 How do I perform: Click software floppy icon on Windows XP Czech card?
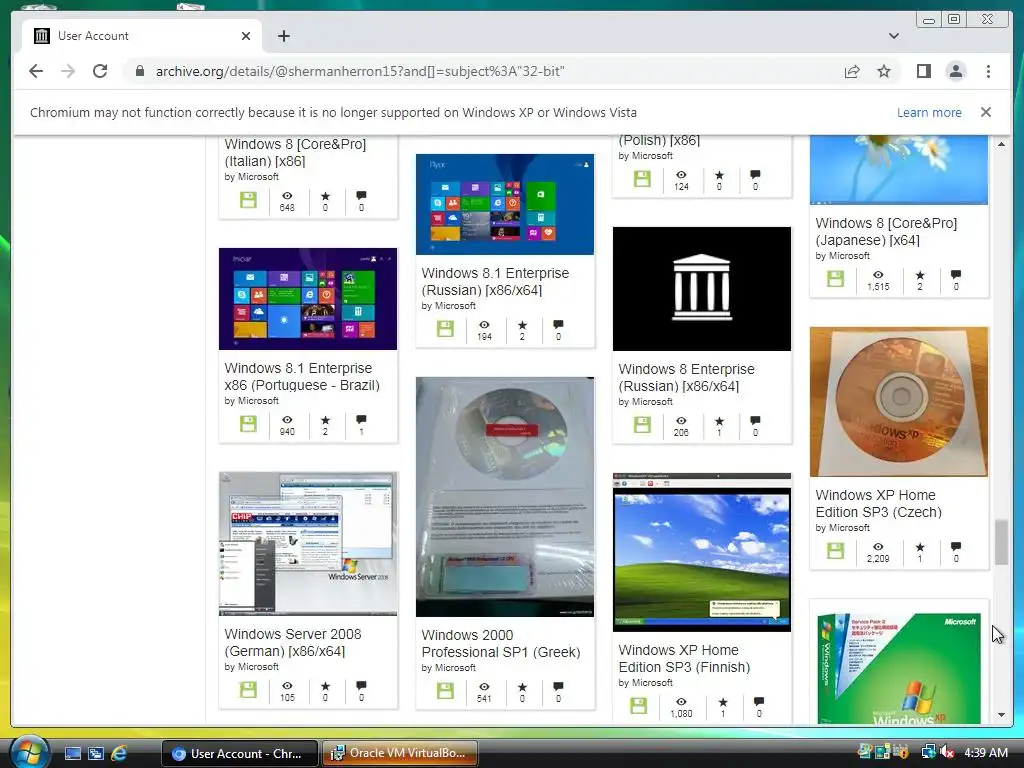tap(835, 551)
